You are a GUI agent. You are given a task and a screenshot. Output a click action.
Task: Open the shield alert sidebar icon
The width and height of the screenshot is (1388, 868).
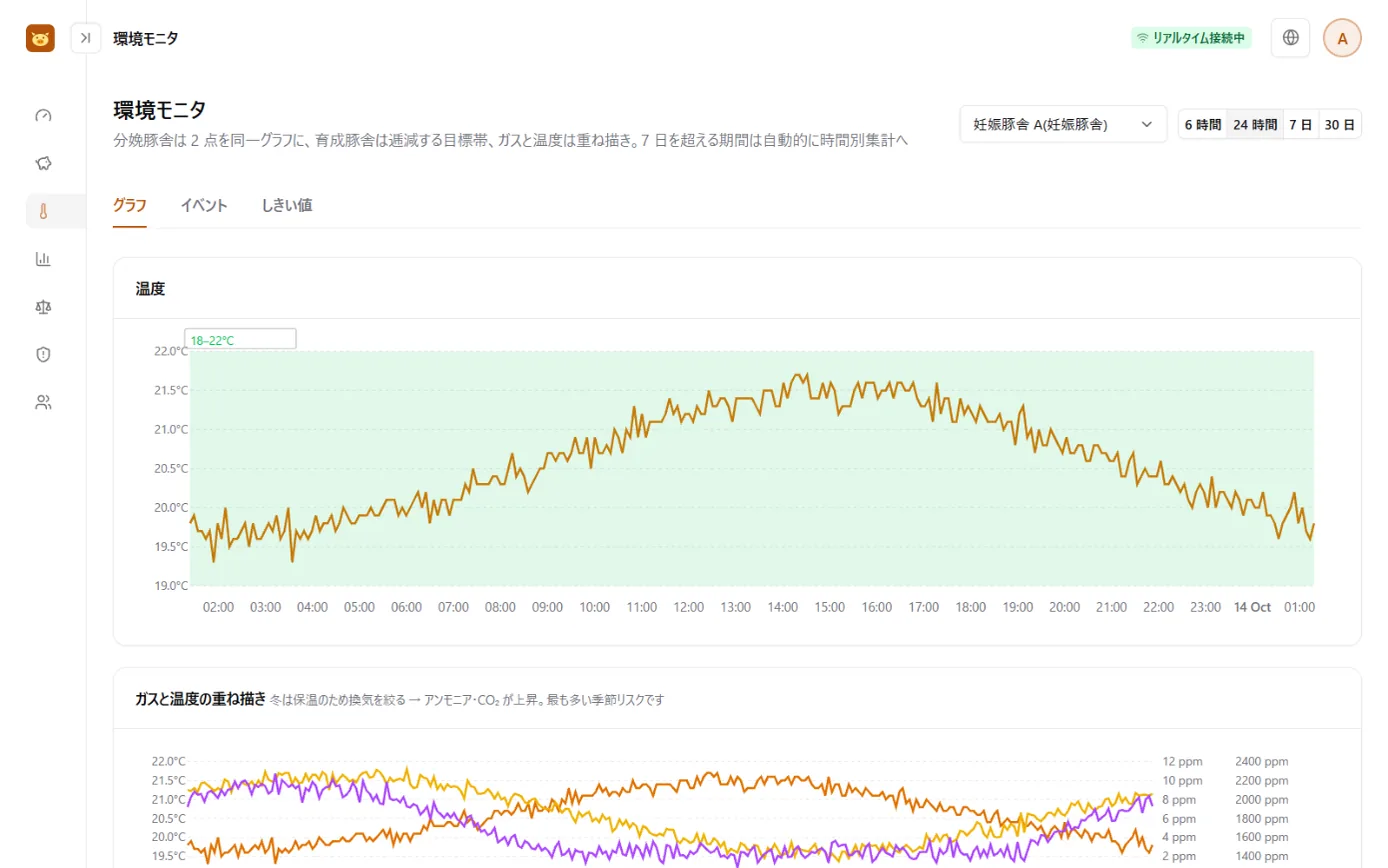pyautogui.click(x=43, y=354)
